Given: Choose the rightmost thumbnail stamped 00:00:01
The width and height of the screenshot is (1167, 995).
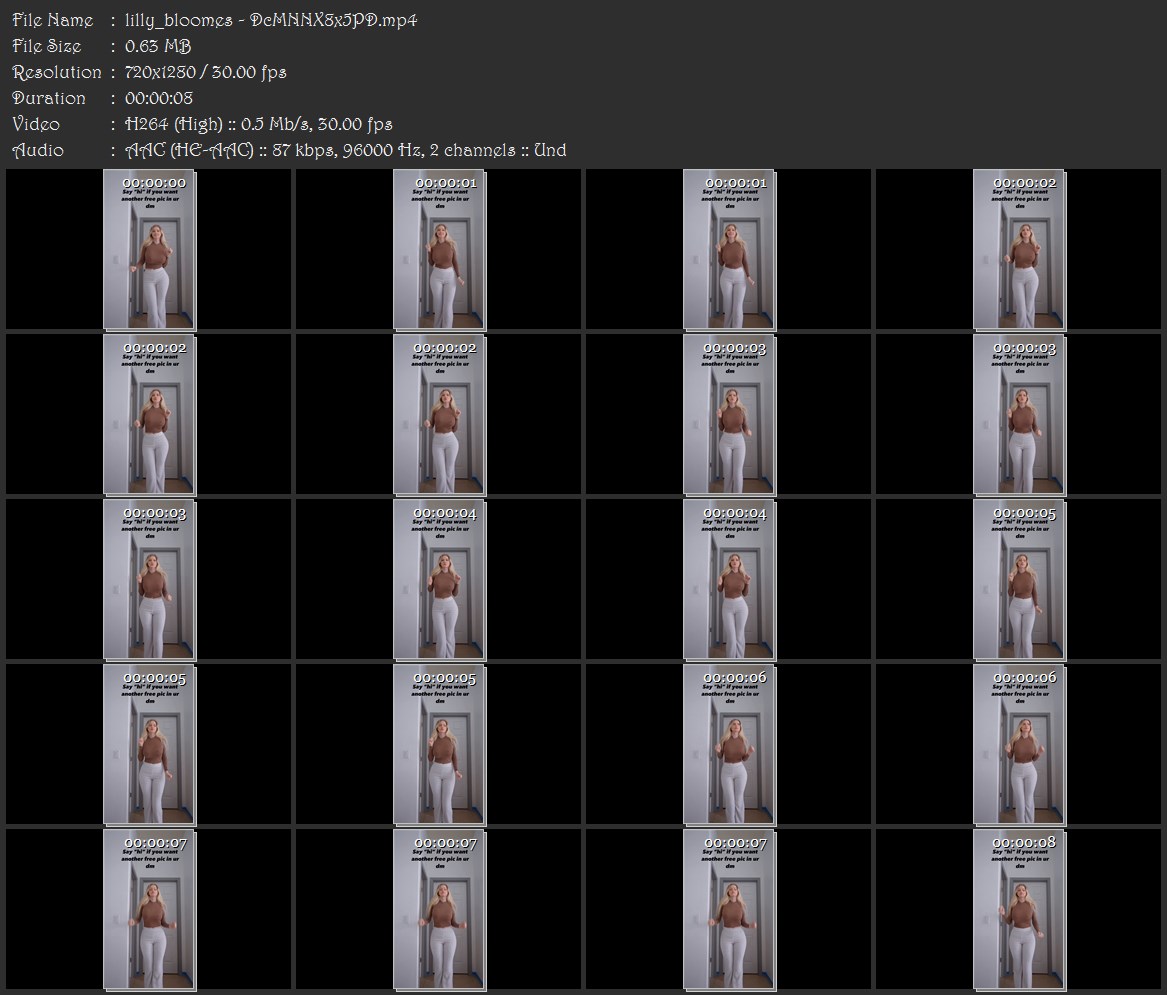Looking at the screenshot, I should 729,249.
